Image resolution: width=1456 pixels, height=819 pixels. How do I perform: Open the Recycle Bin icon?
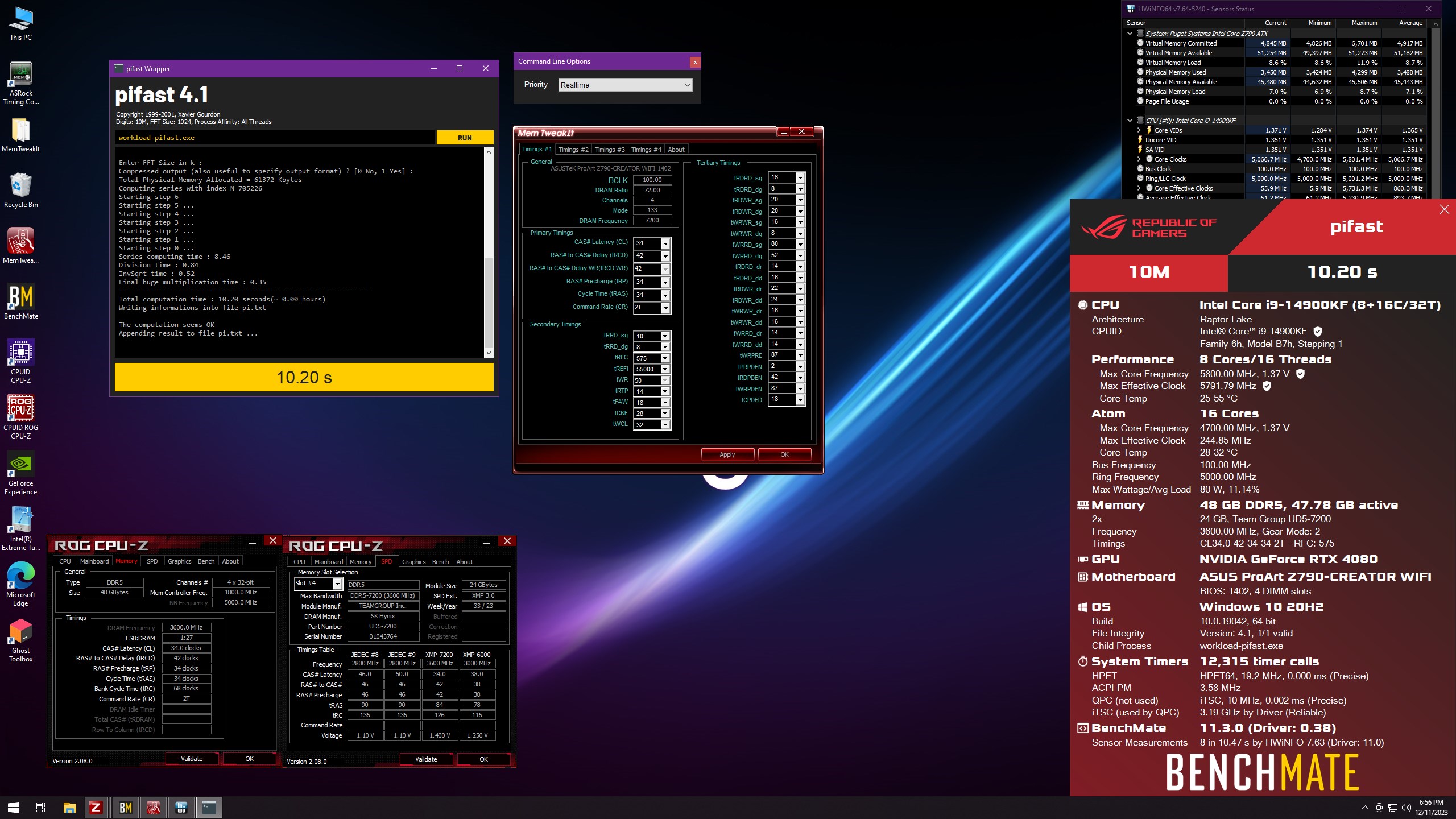point(20,191)
